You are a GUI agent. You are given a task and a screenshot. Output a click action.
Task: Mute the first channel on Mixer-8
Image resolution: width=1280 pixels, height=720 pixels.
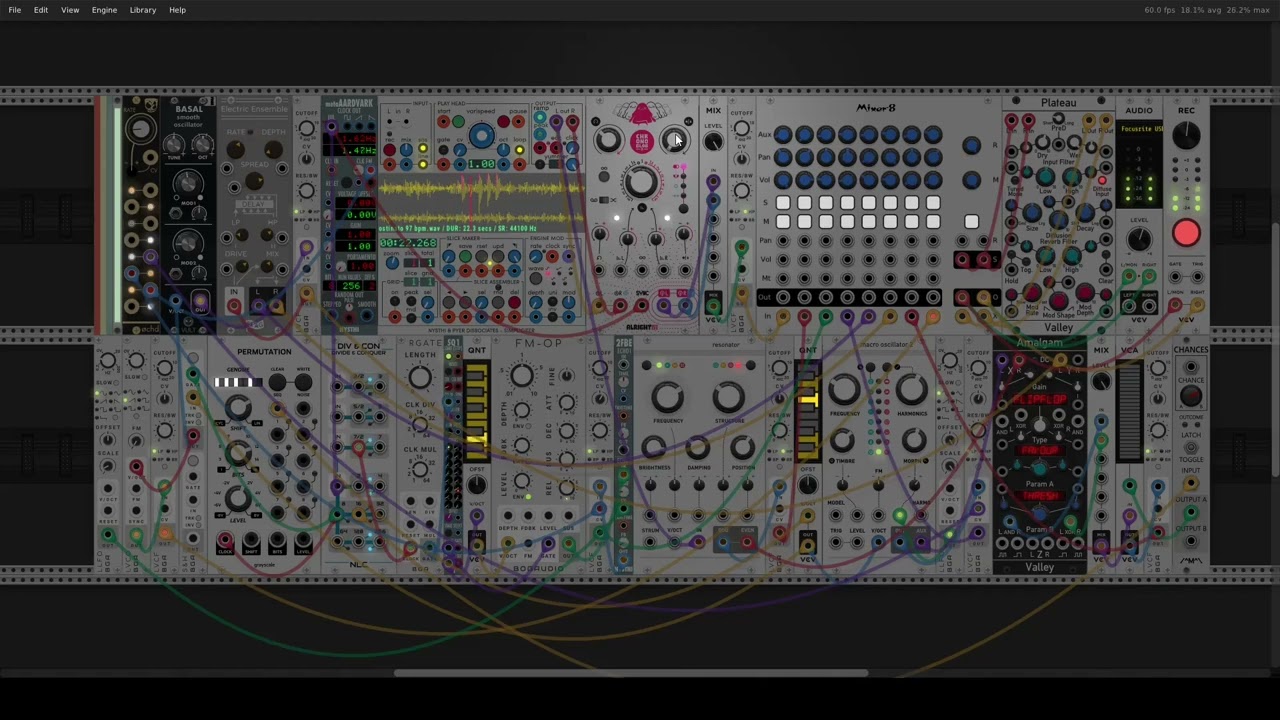click(x=783, y=221)
